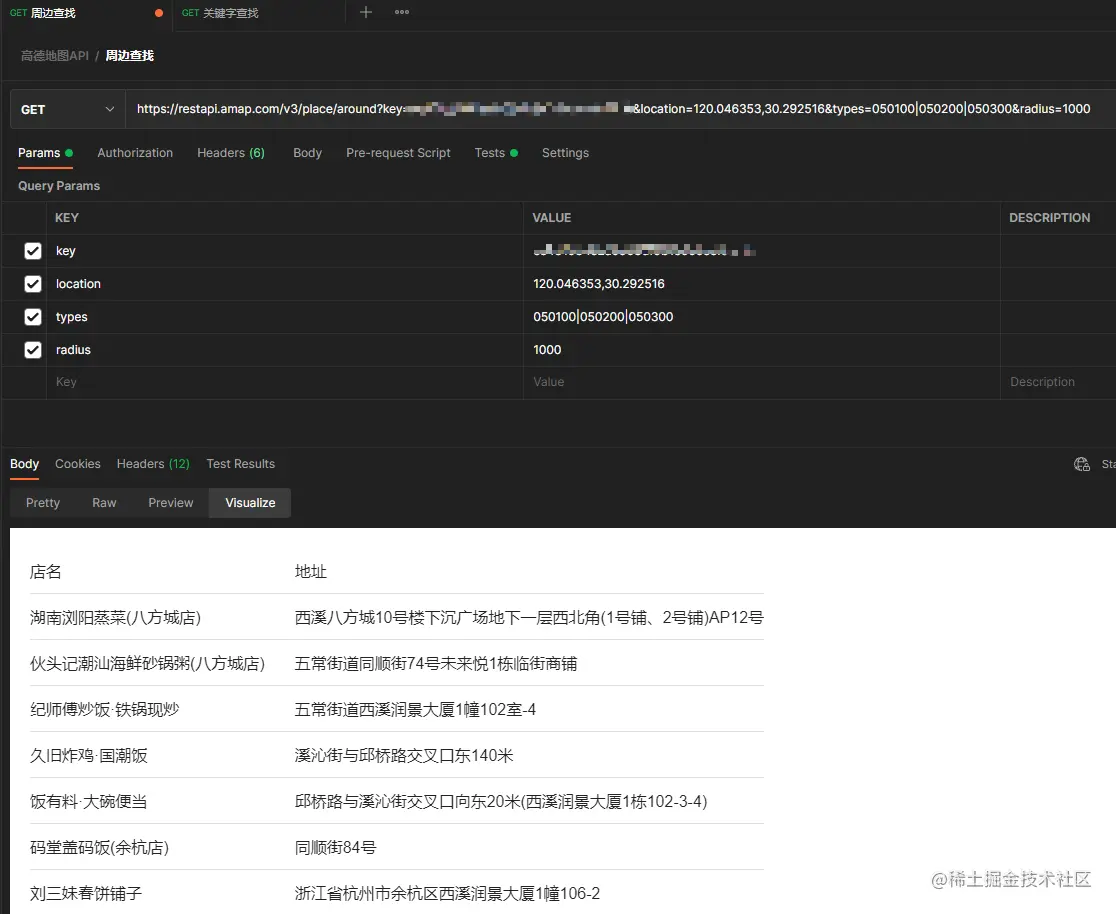Switch response view to Raw
1116x914 pixels.
click(x=104, y=503)
